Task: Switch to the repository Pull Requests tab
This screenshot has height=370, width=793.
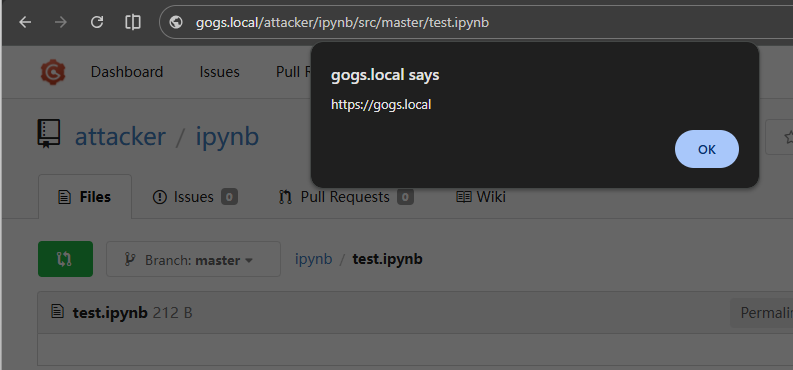Action: pos(346,197)
